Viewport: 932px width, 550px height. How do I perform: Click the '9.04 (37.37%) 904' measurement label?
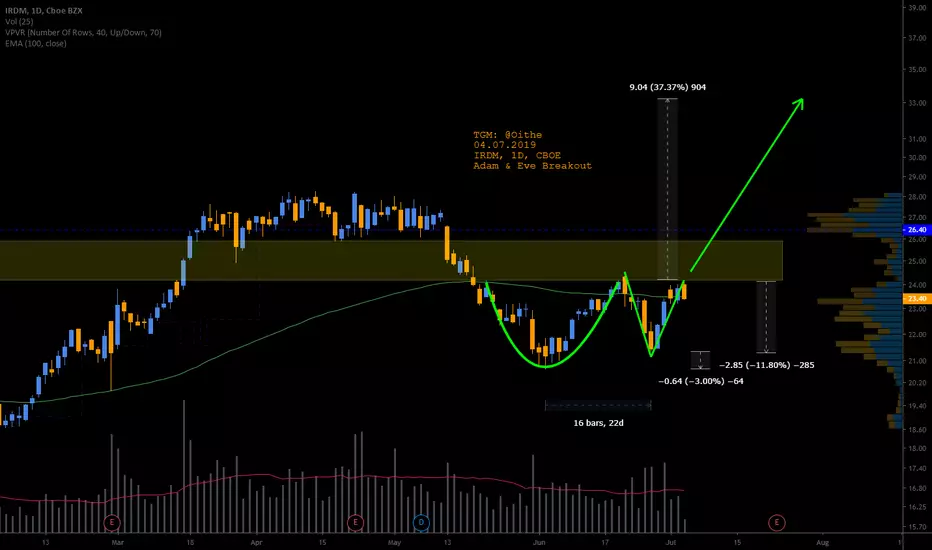[667, 87]
